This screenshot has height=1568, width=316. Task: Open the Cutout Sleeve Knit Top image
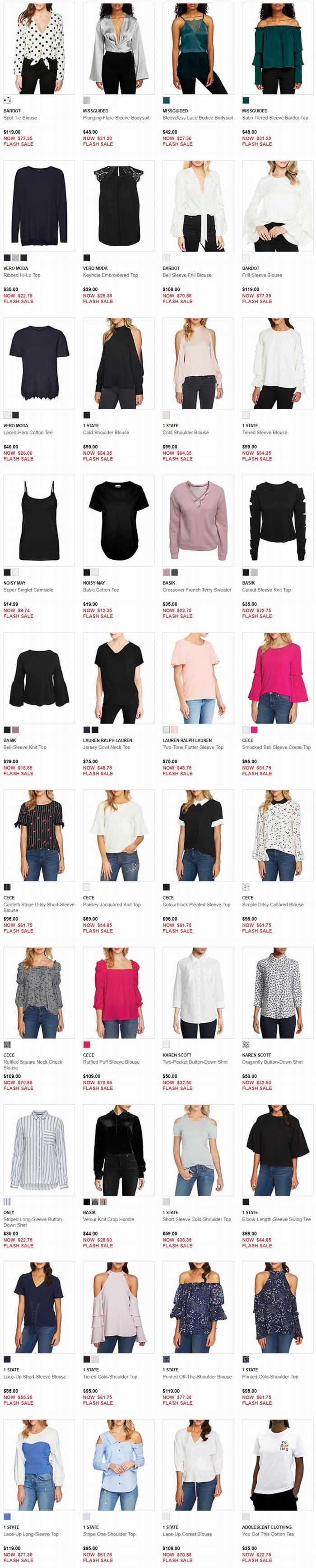(278, 521)
